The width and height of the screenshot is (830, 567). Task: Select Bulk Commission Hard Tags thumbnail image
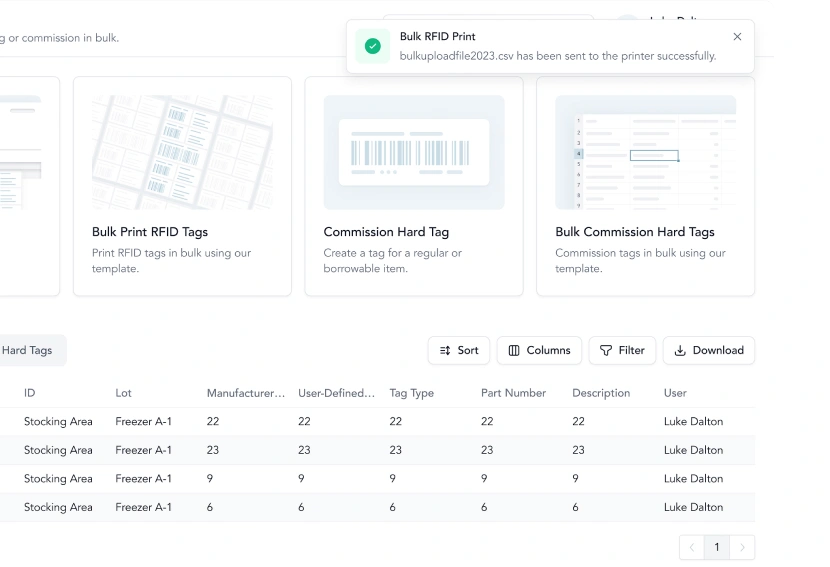tap(645, 152)
